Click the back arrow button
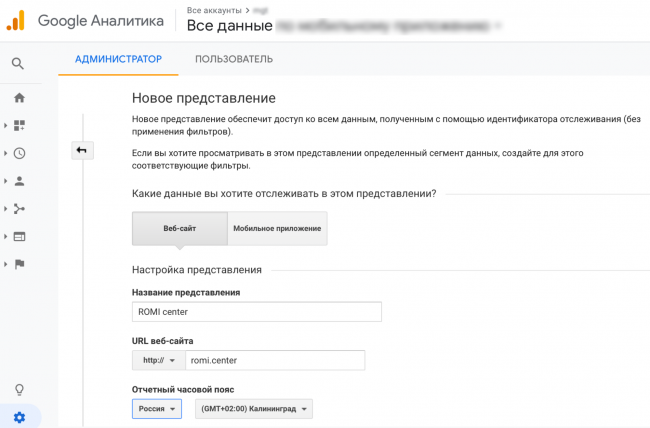This screenshot has height=428, width=650. 81,150
